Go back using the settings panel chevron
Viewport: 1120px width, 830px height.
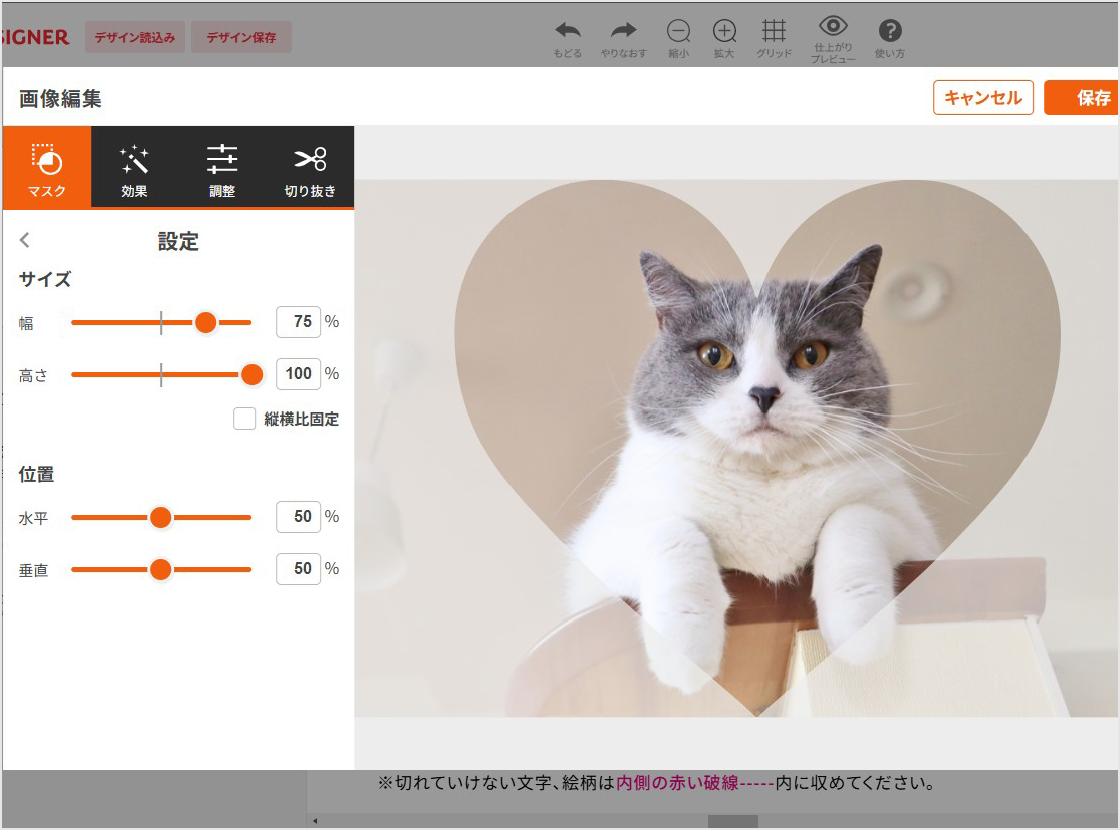point(25,241)
